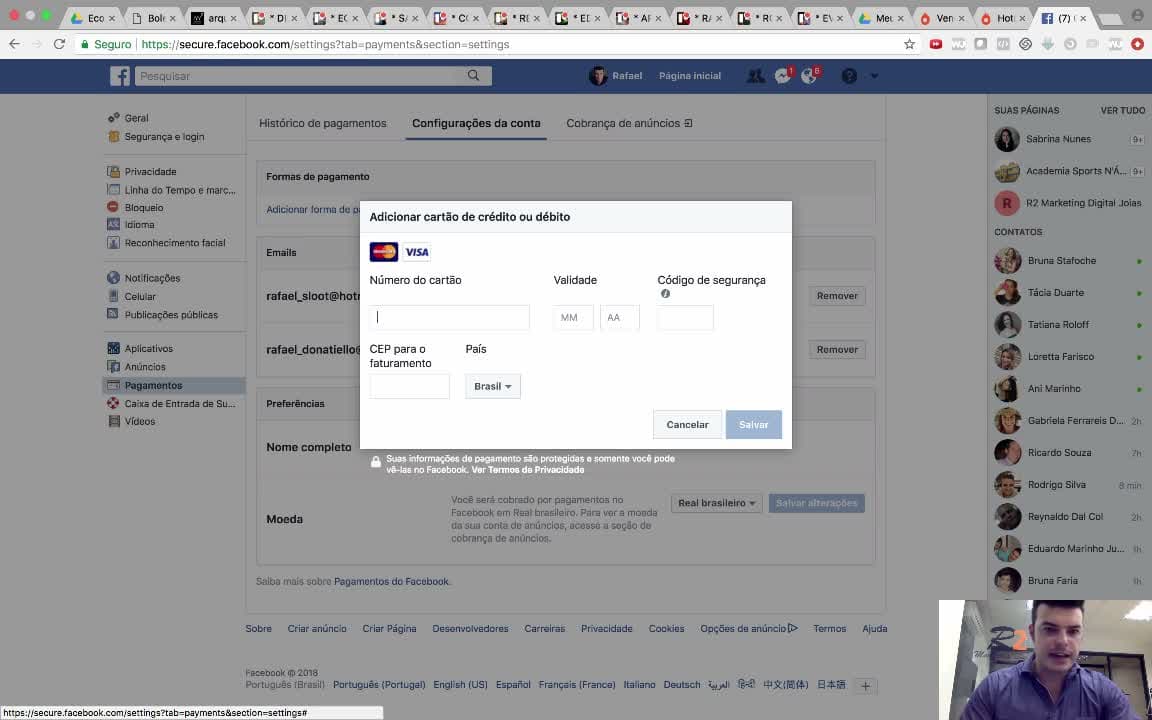Click Cancelar in the card dialog
This screenshot has width=1152, height=720.
click(x=687, y=425)
